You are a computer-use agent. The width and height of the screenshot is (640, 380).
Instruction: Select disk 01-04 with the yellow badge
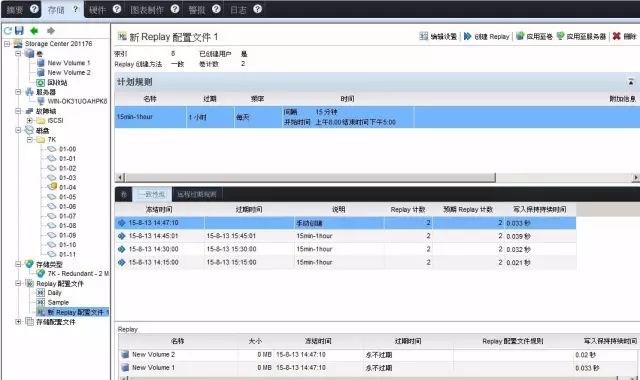pos(67,187)
